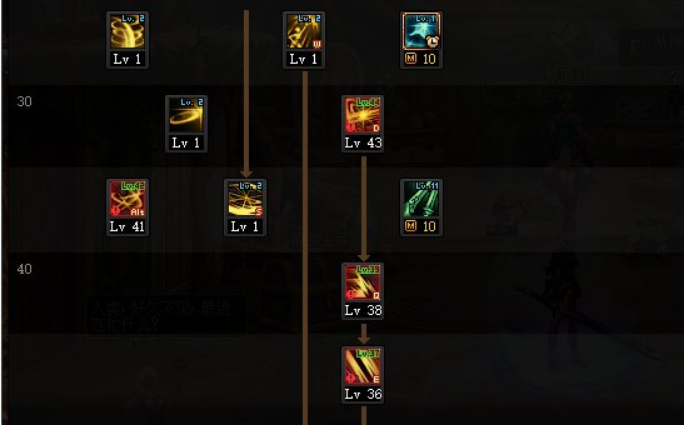684x425 pixels.
Task: Select the golden spiral skill icon at top left
Action: [x=127, y=31]
